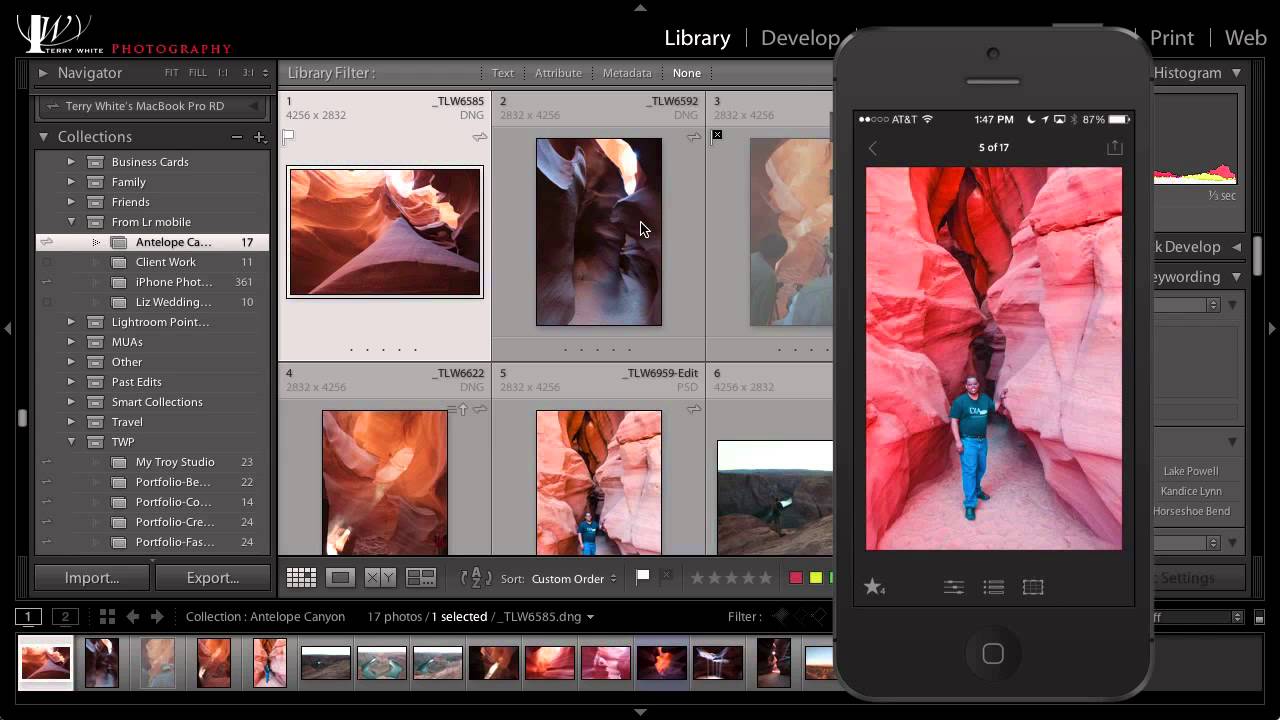Switch to Grid view in the toolbar
The image size is (1280, 720).
[301, 578]
